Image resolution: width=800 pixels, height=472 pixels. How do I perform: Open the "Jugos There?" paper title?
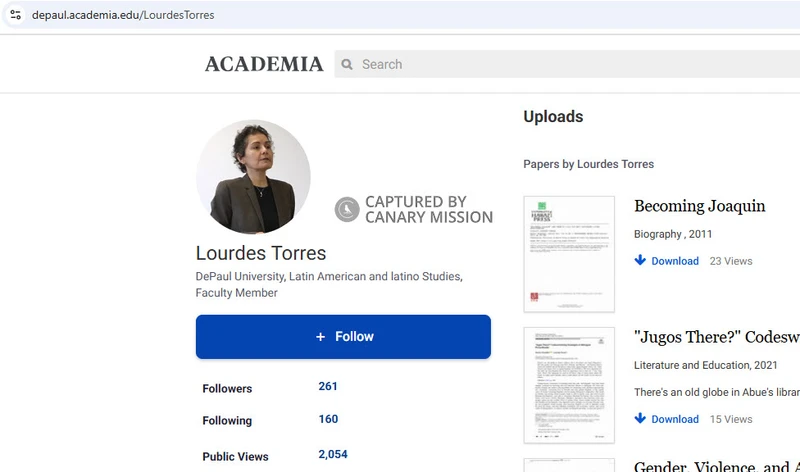click(x=717, y=337)
